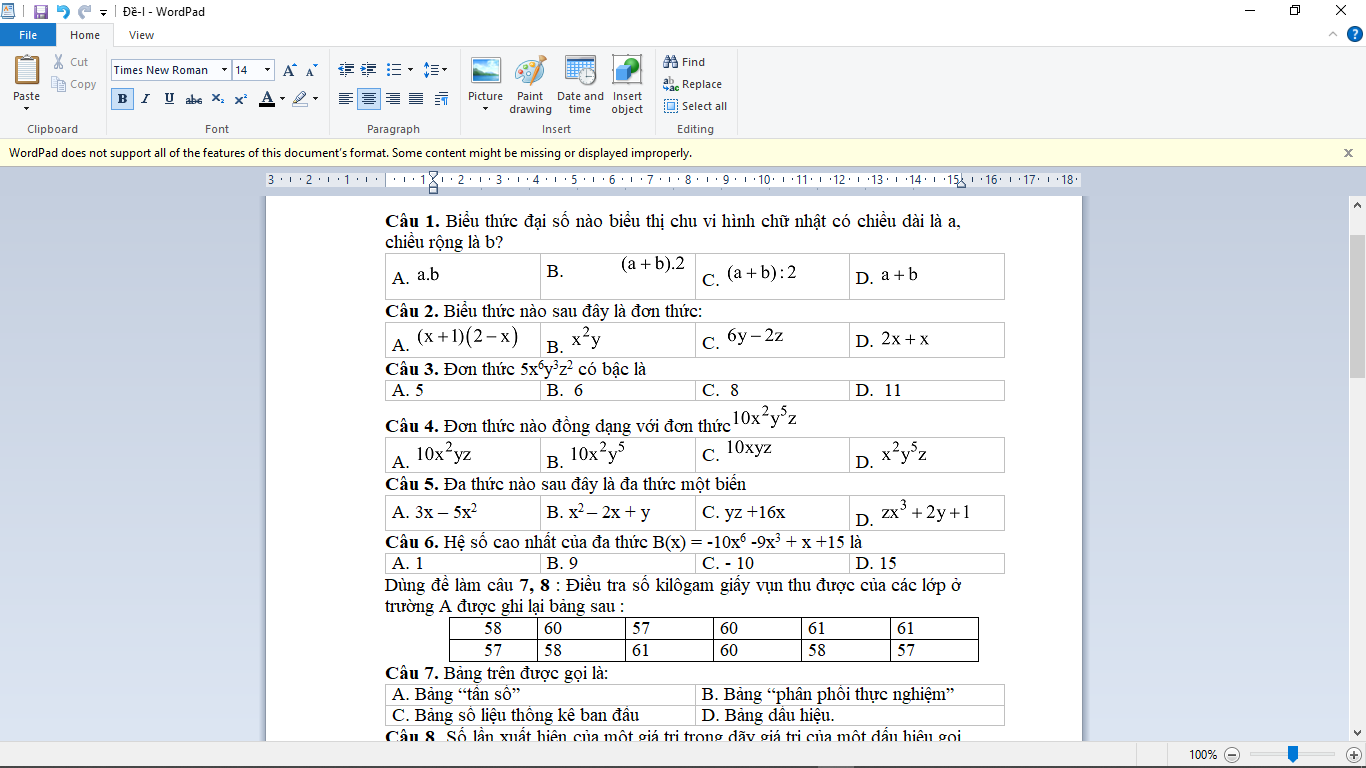The height and width of the screenshot is (768, 1366).
Task: Click the Replace button
Action: point(693,84)
